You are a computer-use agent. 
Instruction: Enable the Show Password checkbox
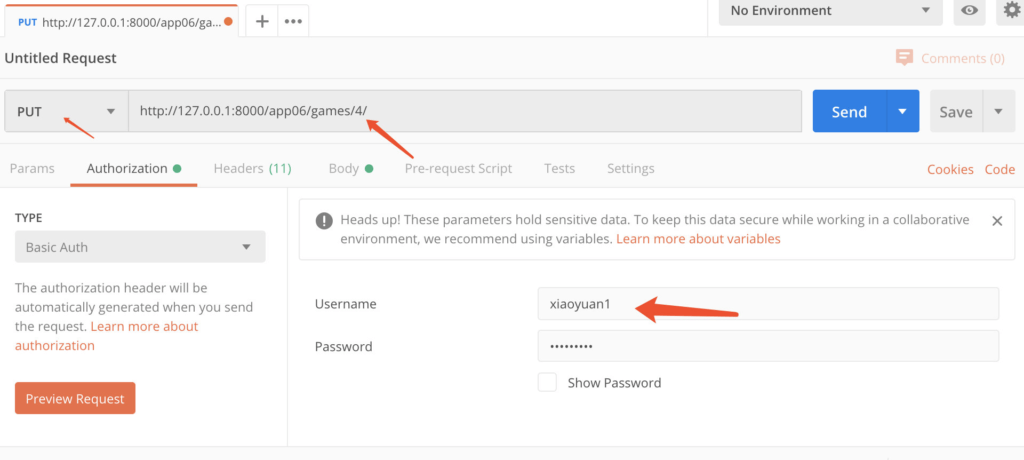(547, 382)
